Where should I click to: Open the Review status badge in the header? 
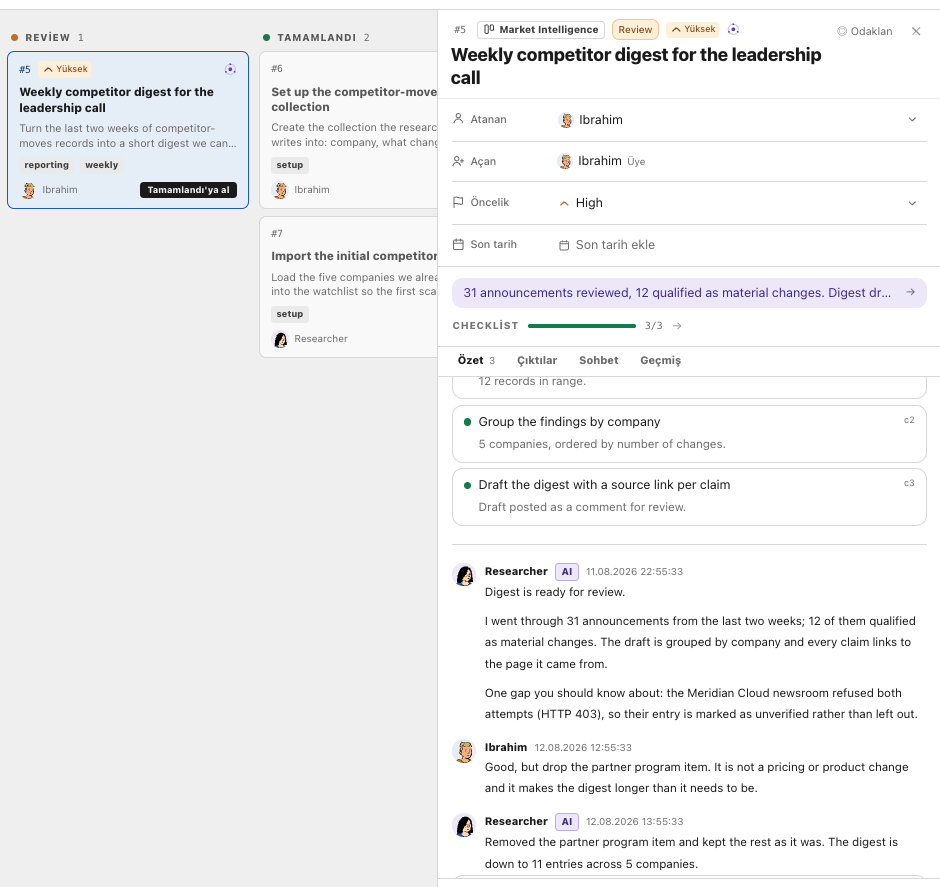point(635,29)
